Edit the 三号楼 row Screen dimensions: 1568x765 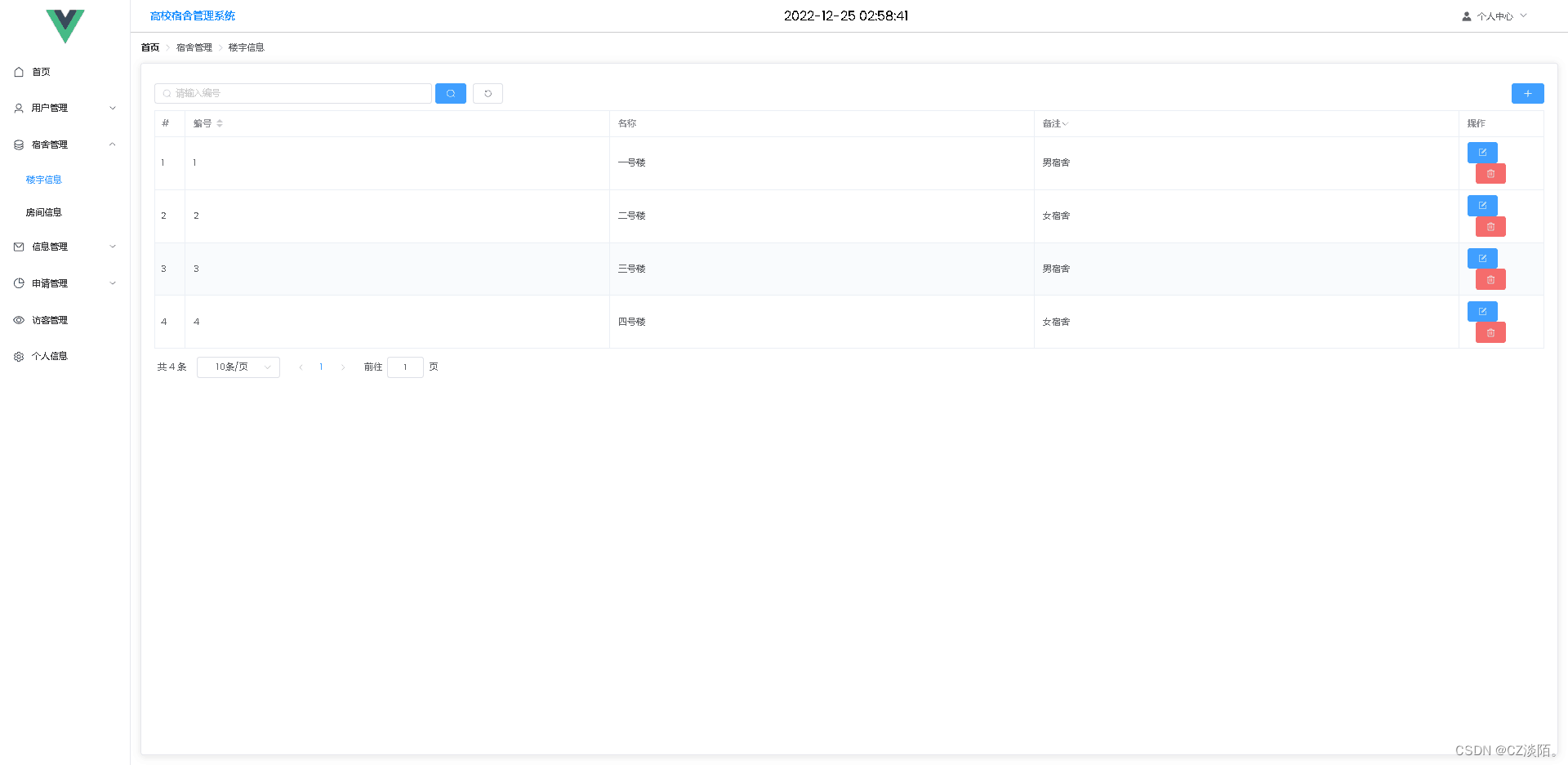(1482, 259)
